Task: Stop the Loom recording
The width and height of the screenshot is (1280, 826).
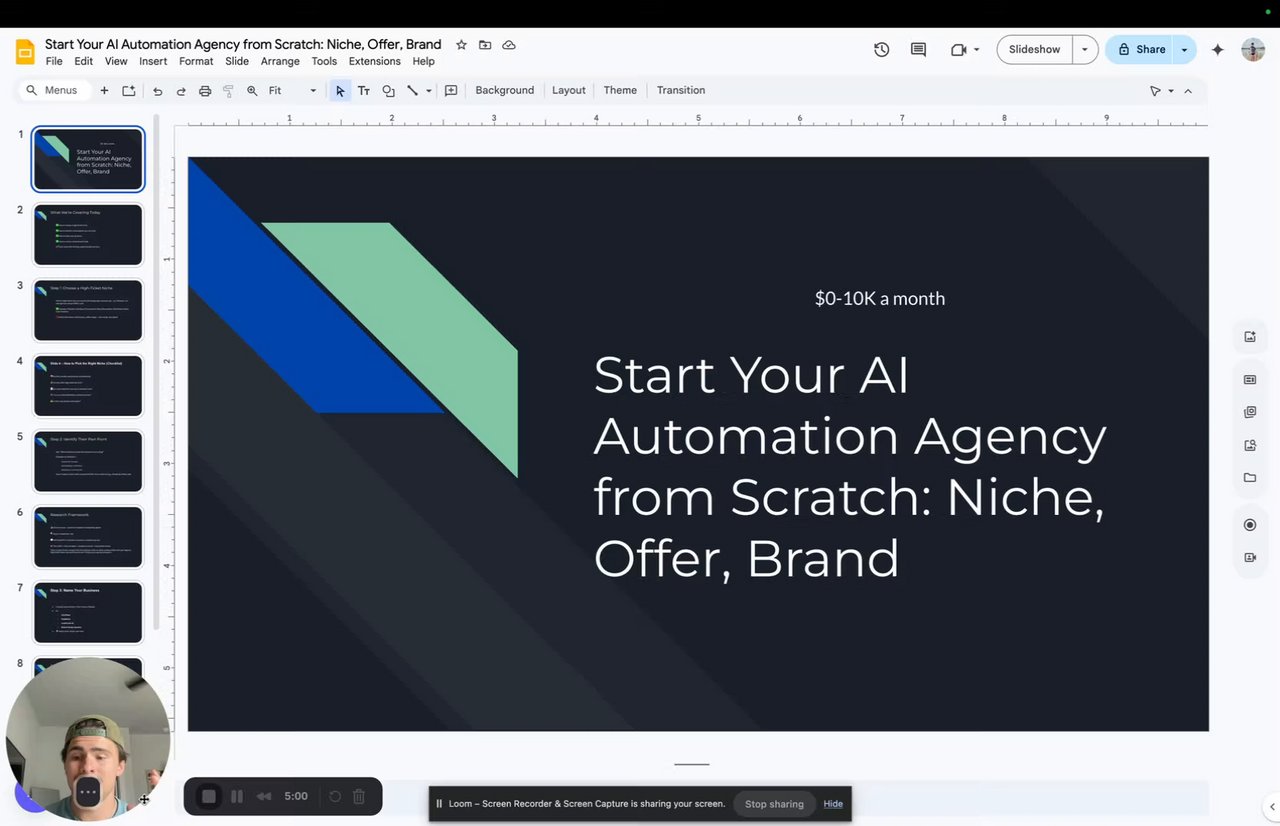Action: (x=209, y=796)
